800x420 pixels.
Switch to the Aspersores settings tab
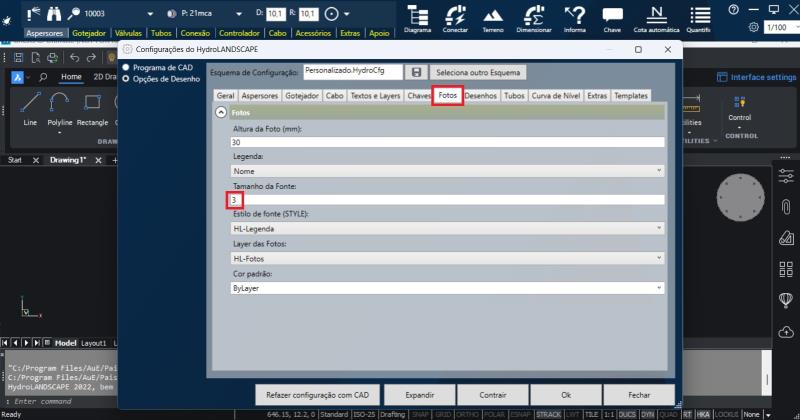[260, 96]
